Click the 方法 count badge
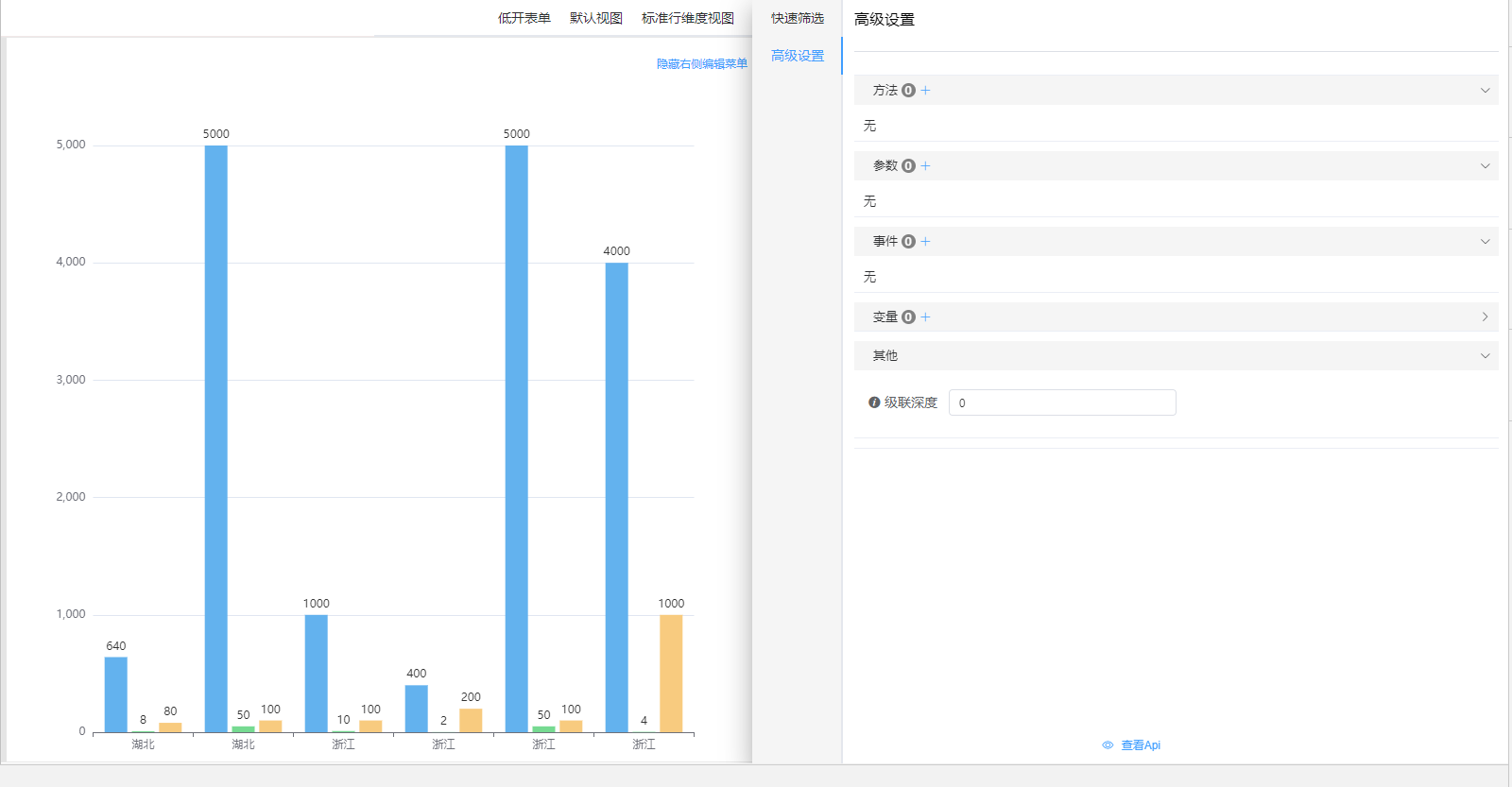The width and height of the screenshot is (1512, 787). [908, 91]
